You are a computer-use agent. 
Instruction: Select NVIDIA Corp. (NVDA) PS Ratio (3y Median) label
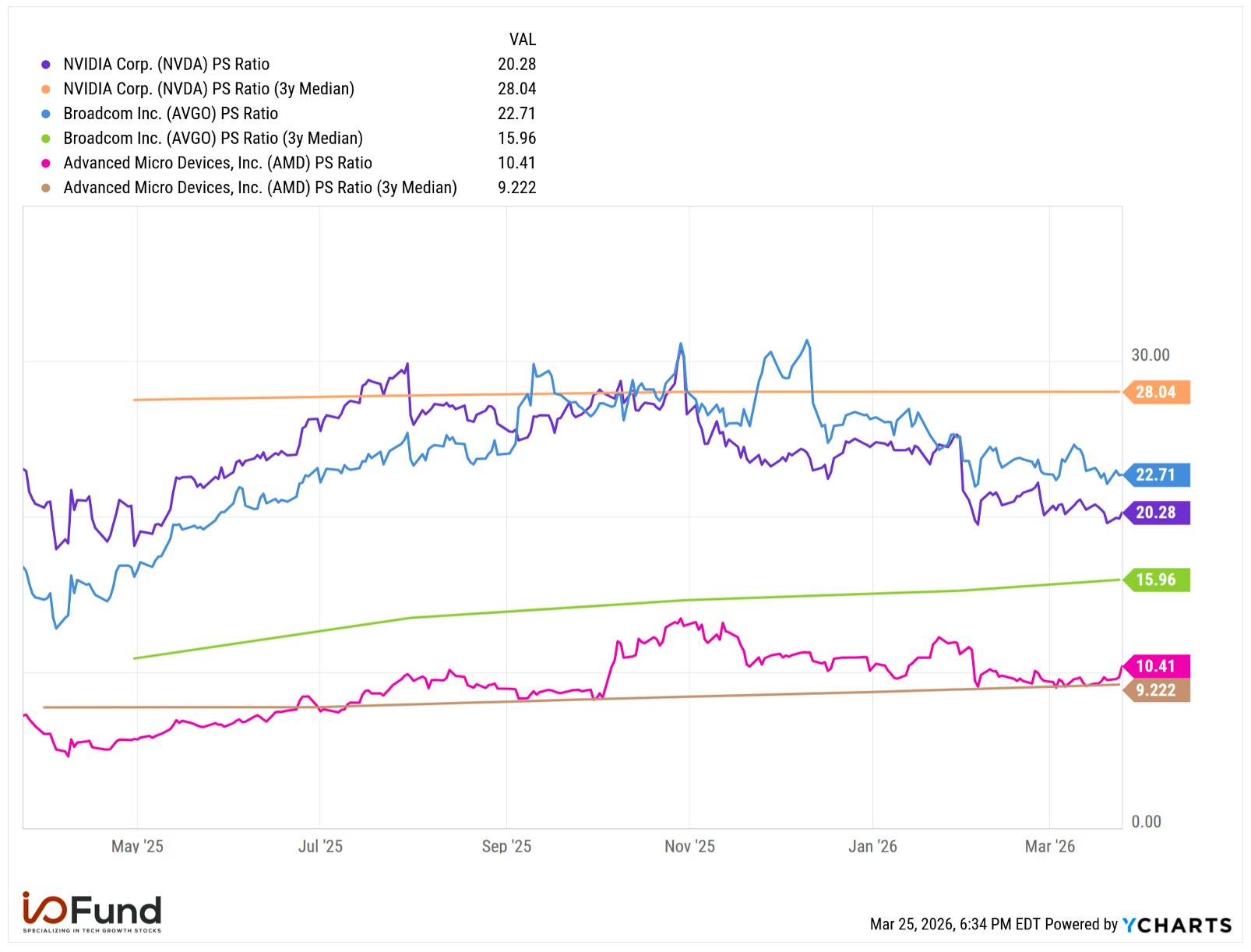[209, 89]
